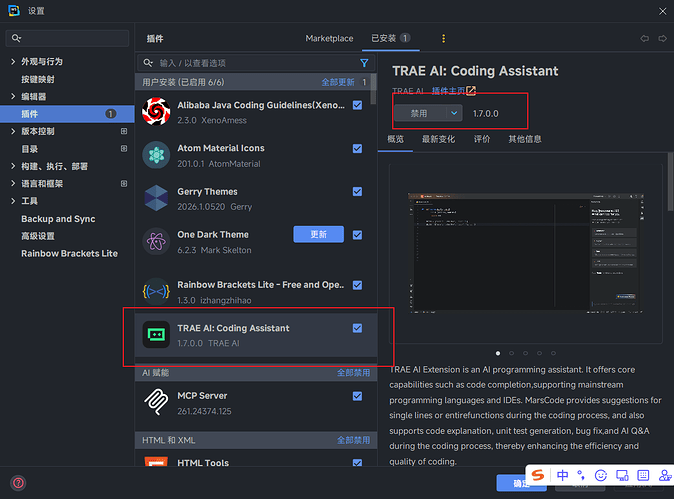Click the Gerry Themes plugin icon
674x499 pixels.
(156, 198)
